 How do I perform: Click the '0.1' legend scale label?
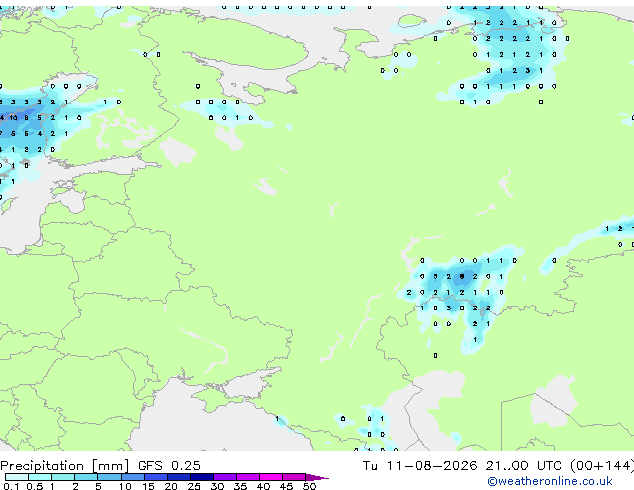11,486
